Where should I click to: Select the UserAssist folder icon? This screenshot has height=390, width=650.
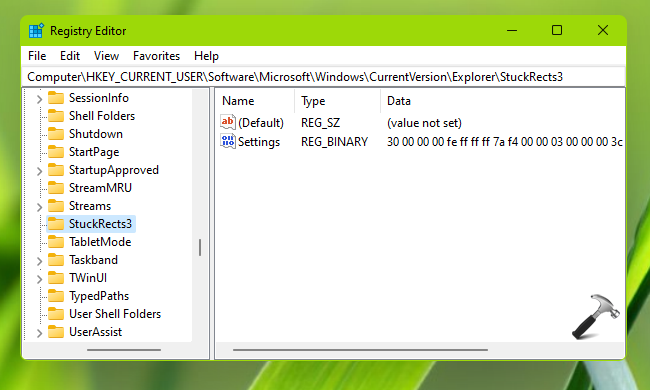[x=56, y=332]
